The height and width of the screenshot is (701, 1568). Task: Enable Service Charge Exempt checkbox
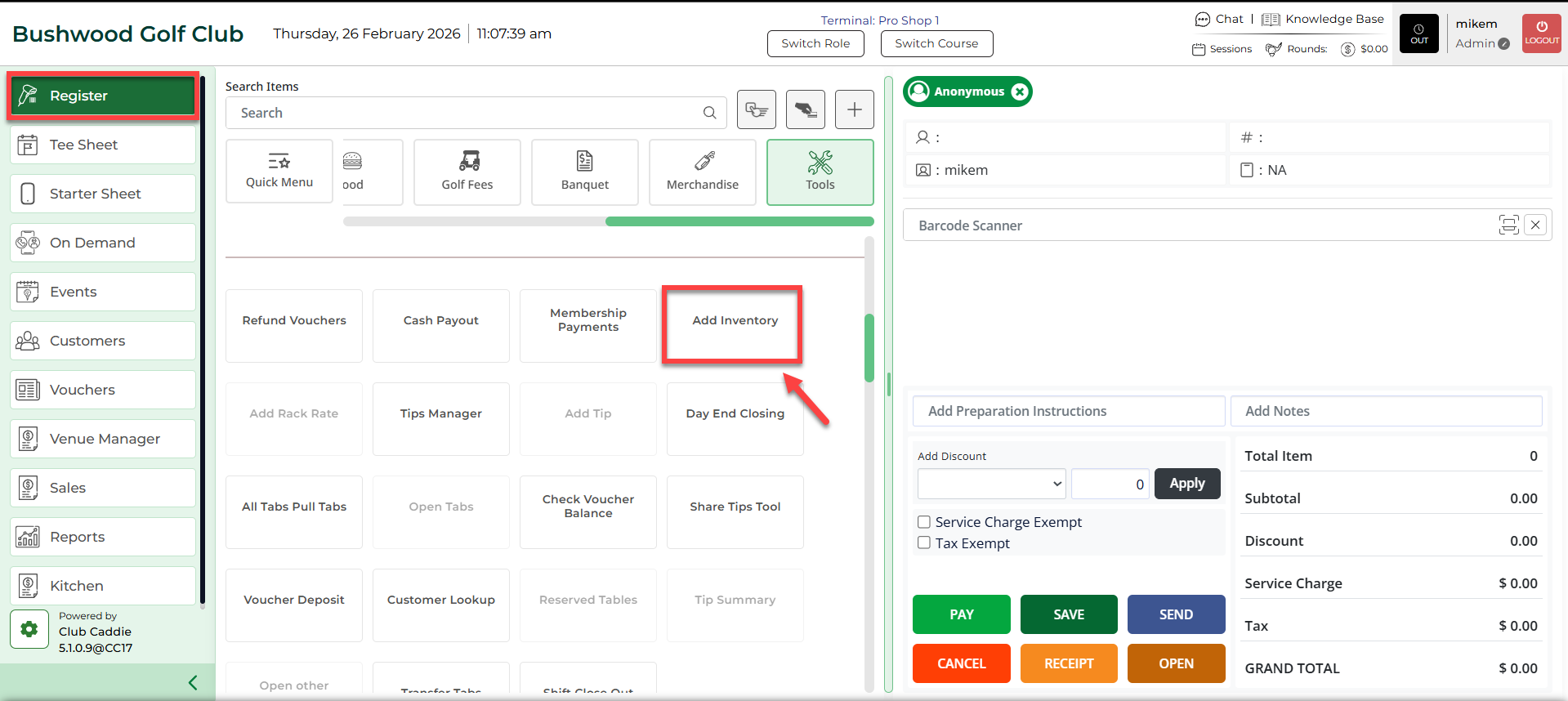click(x=924, y=522)
